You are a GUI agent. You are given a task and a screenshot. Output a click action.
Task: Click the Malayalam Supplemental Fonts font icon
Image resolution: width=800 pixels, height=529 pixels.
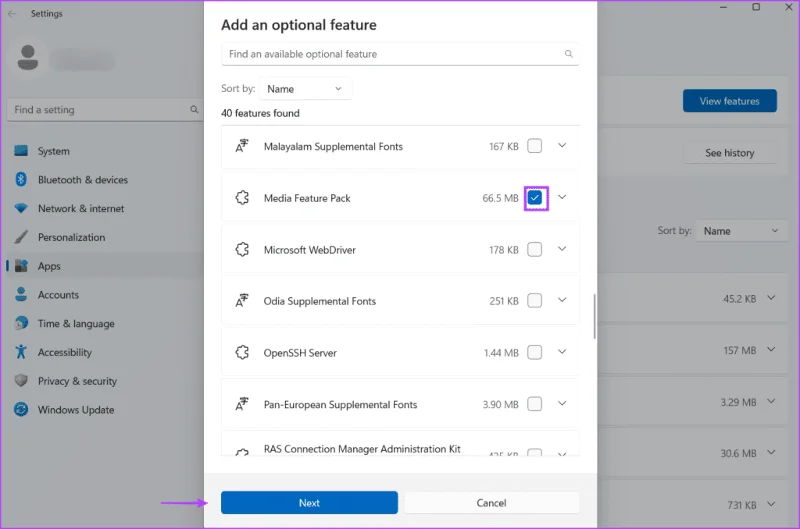242,146
